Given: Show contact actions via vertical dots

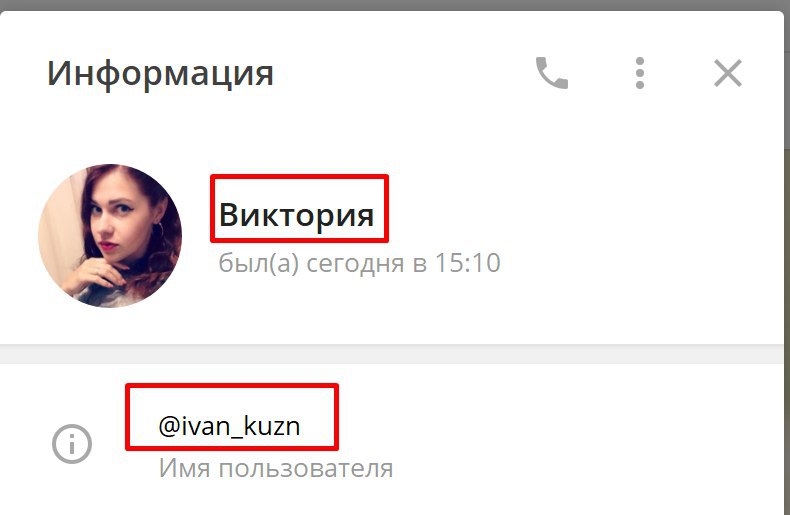Looking at the screenshot, I should click(x=640, y=73).
